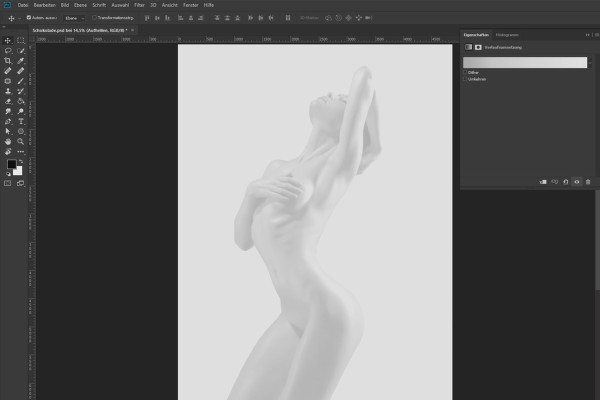The width and height of the screenshot is (600, 400).
Task: Select the Paint Bucket tool
Action: click(x=21, y=101)
